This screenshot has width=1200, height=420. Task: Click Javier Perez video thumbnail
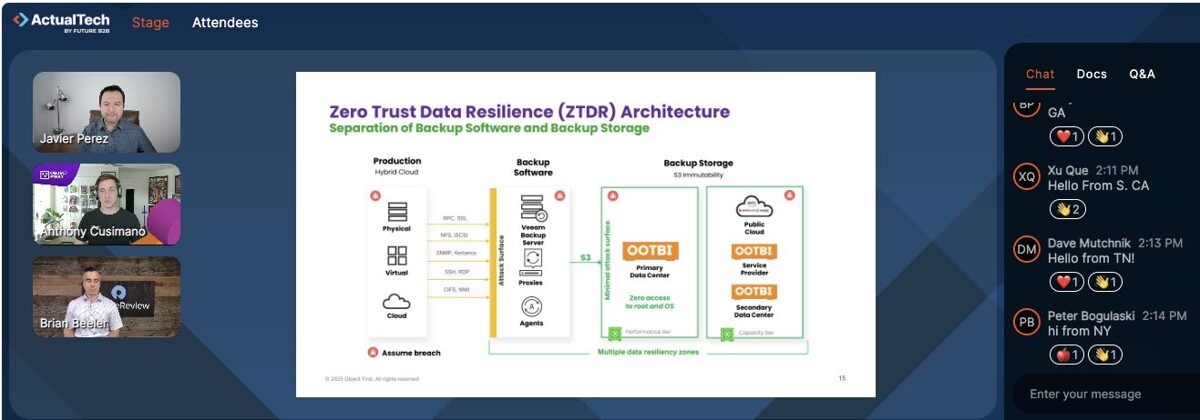point(107,112)
